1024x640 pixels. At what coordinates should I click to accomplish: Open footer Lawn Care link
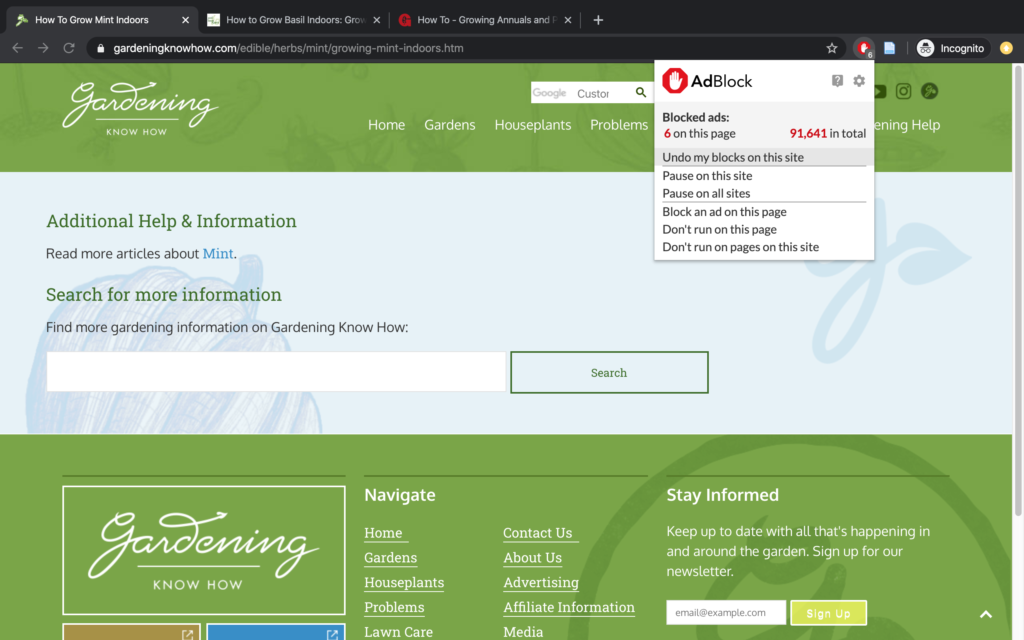[x=398, y=632]
